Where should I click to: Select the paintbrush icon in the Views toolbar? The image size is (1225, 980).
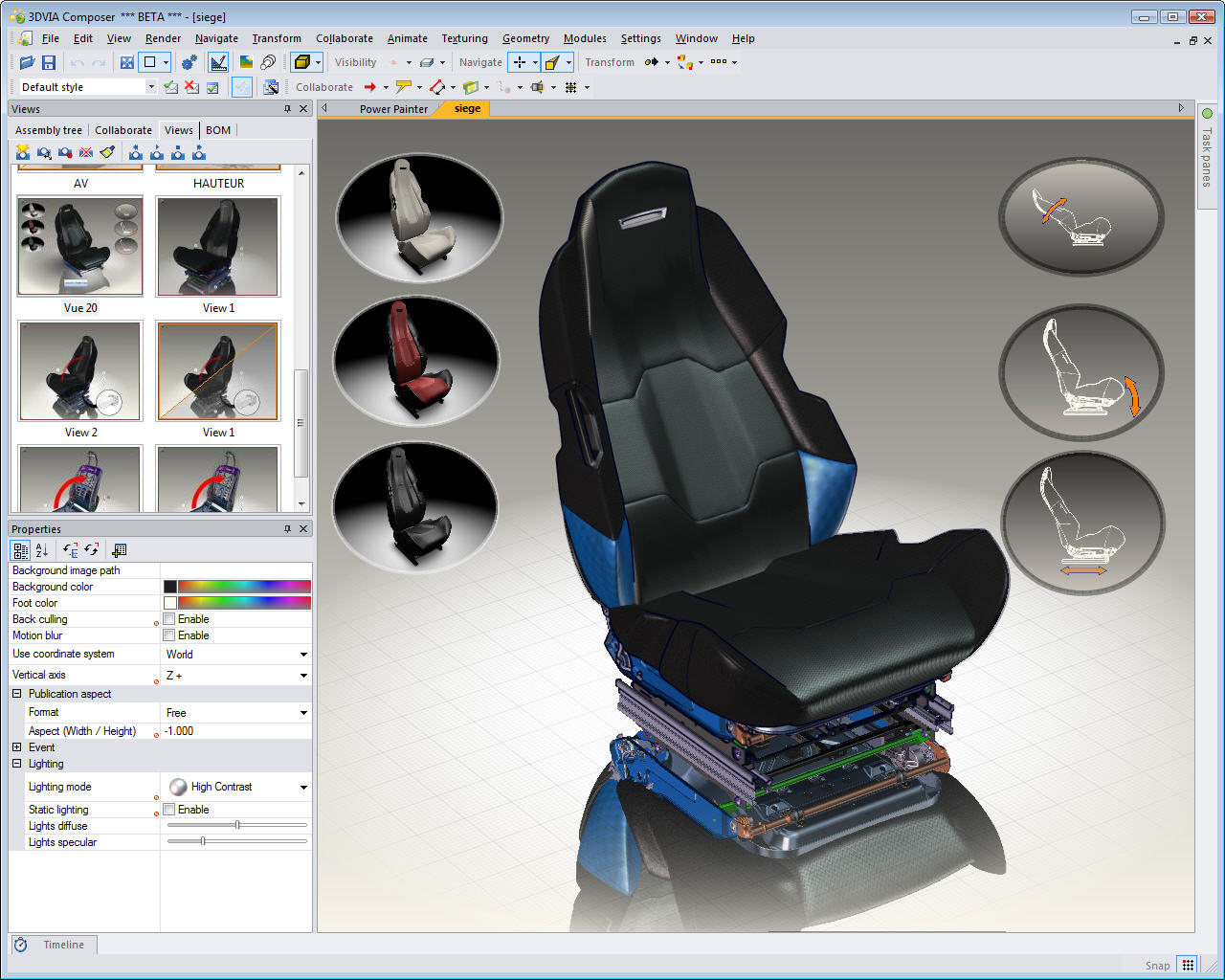coord(106,152)
